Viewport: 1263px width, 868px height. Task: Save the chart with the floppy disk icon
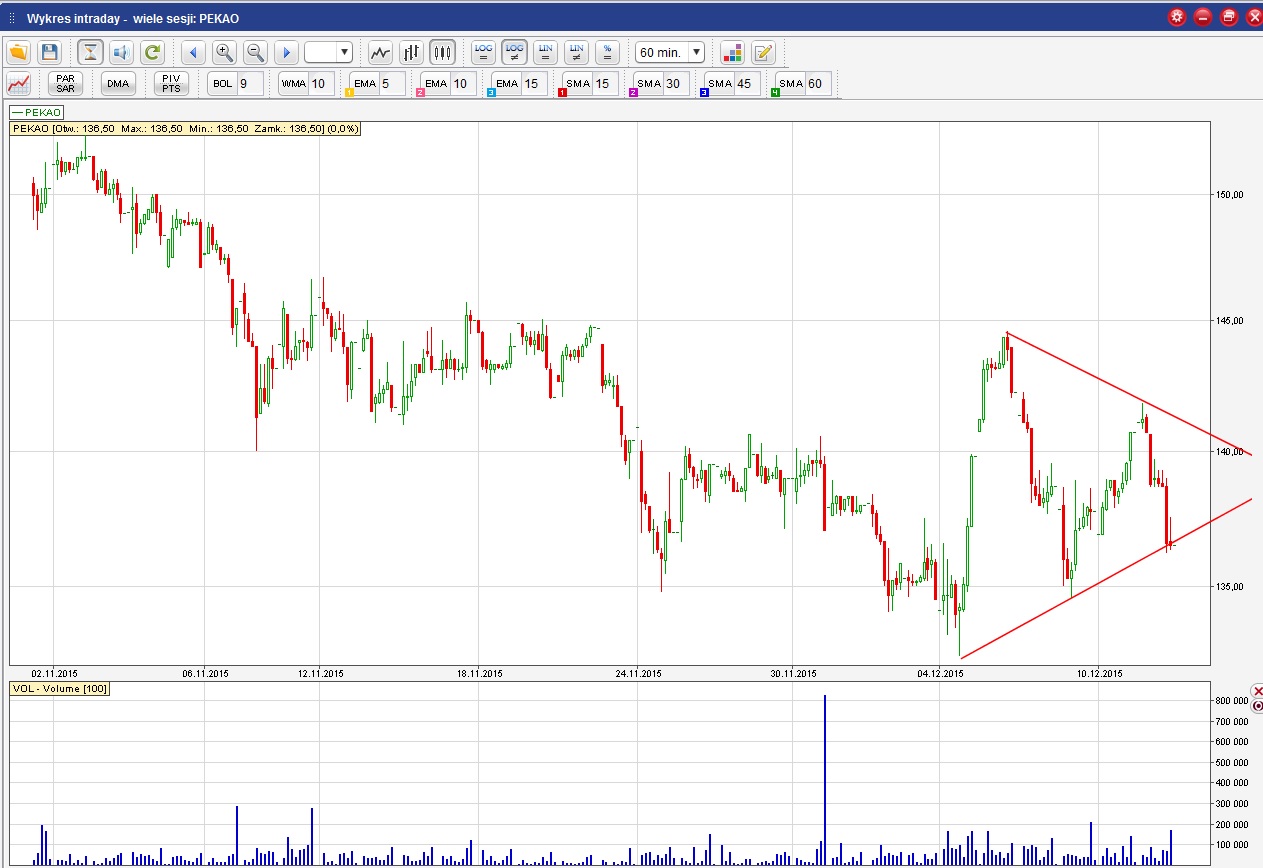[x=49, y=52]
